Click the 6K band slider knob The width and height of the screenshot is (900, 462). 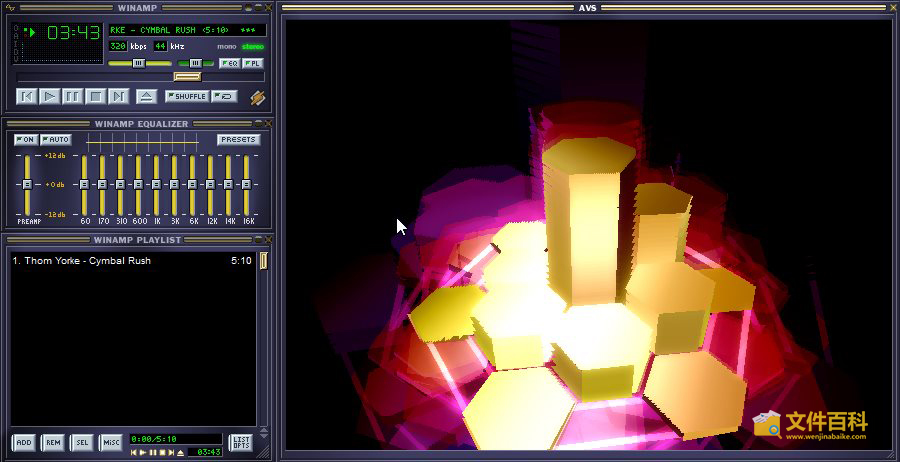click(192, 184)
